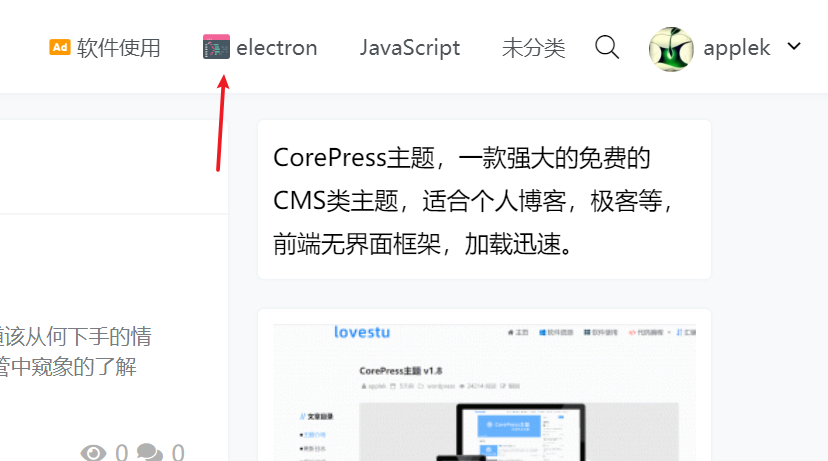The image size is (828, 461).
Task: Click the applek green apple avatar
Action: [671, 49]
